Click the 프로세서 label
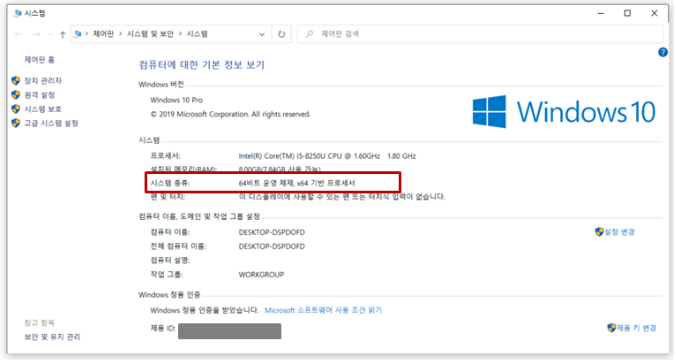The width and height of the screenshot is (676, 360). pos(165,156)
